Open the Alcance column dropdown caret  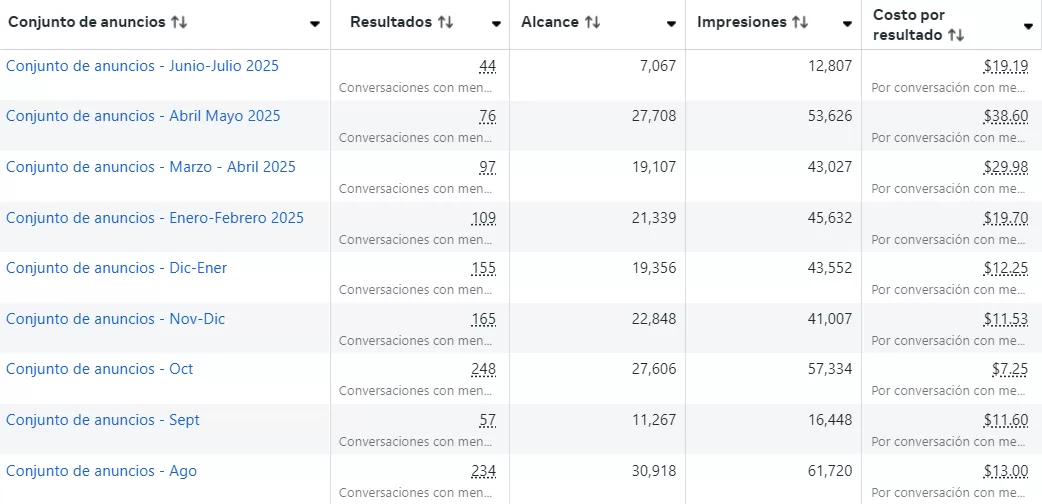(x=672, y=24)
